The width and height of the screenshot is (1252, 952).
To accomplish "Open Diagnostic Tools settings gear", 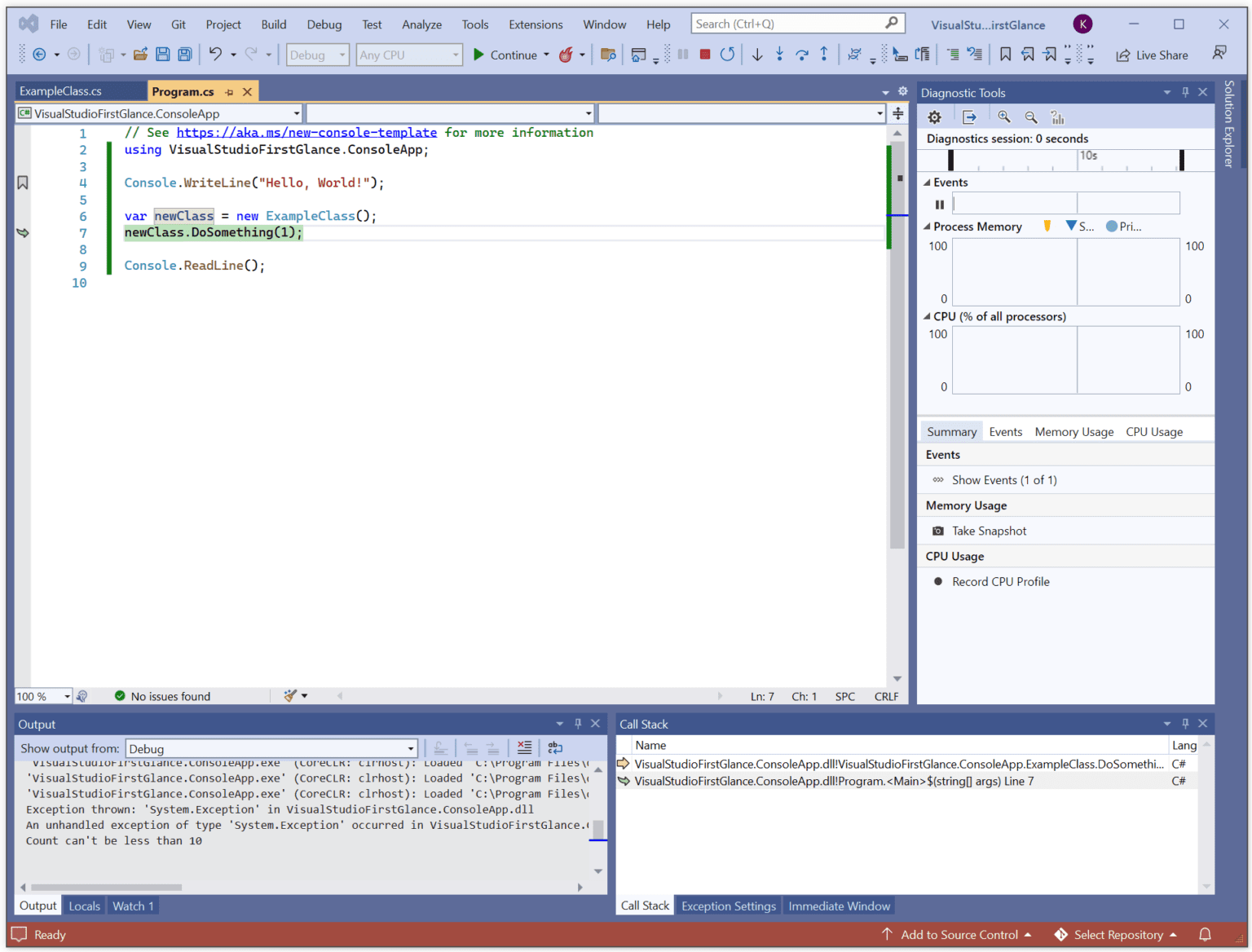I will click(934, 116).
